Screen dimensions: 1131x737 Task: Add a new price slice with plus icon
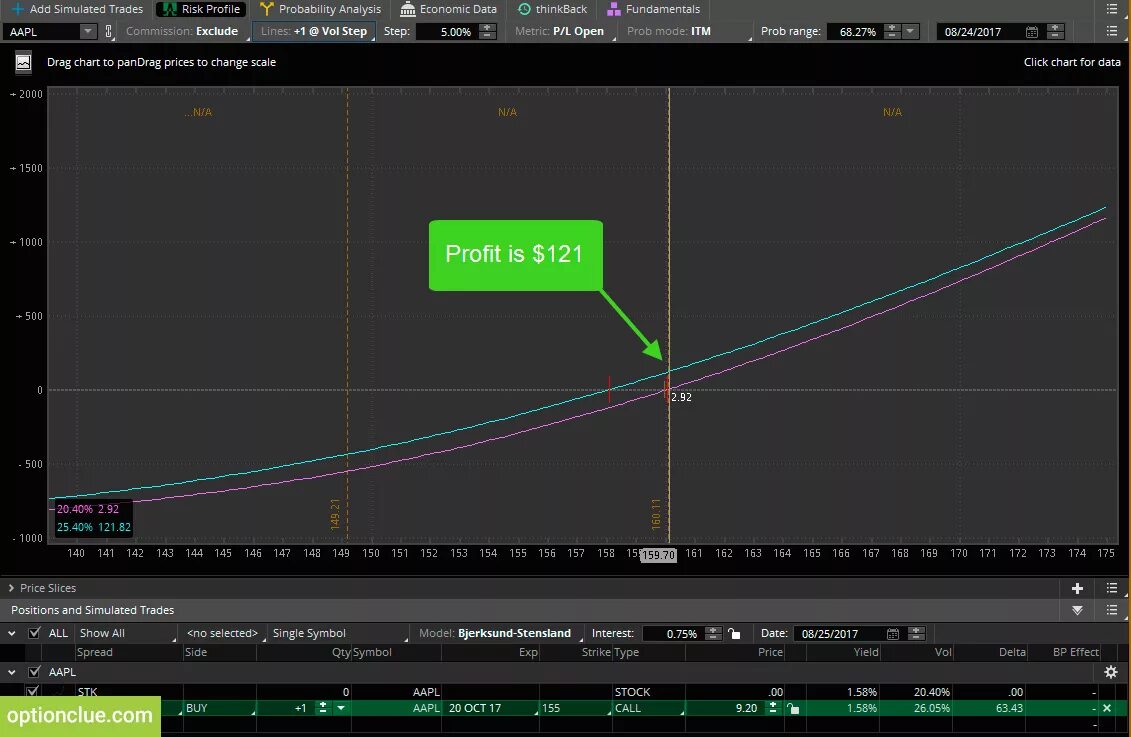(1078, 588)
